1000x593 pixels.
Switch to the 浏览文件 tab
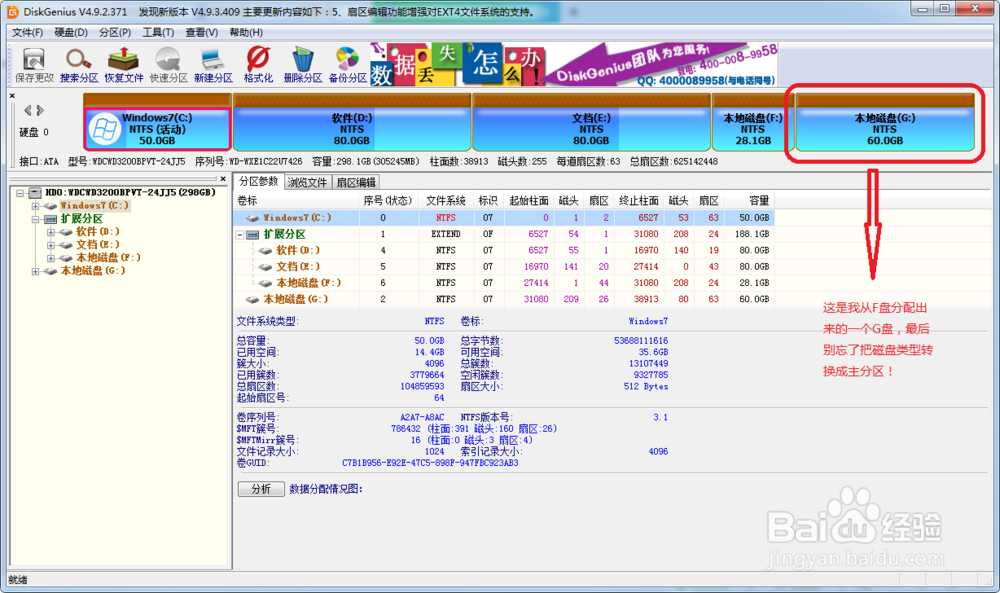point(307,183)
